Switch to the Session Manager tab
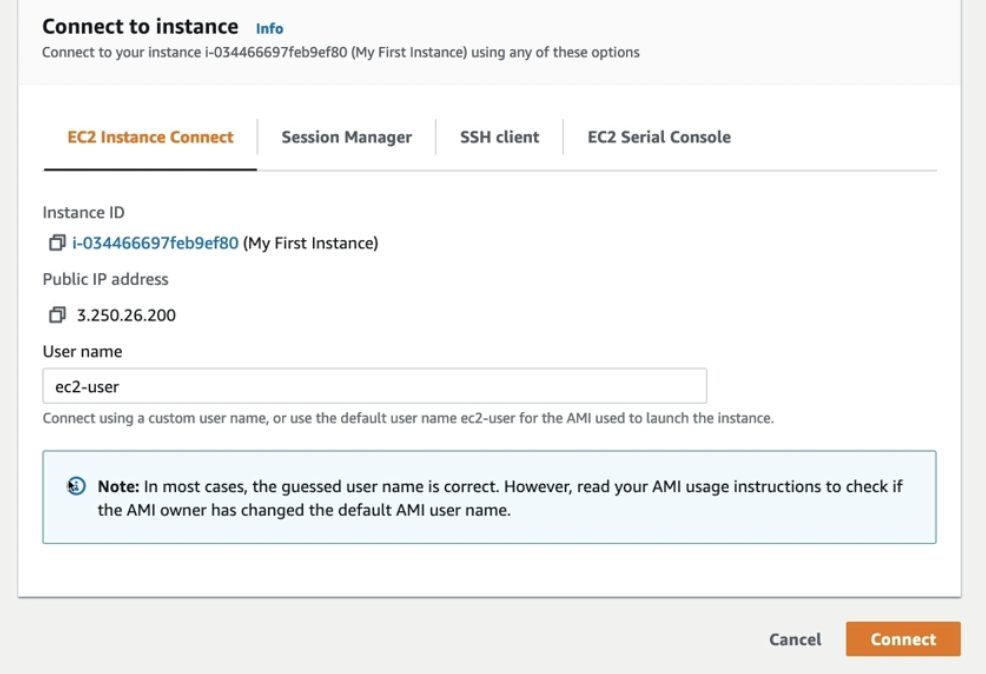 (346, 137)
